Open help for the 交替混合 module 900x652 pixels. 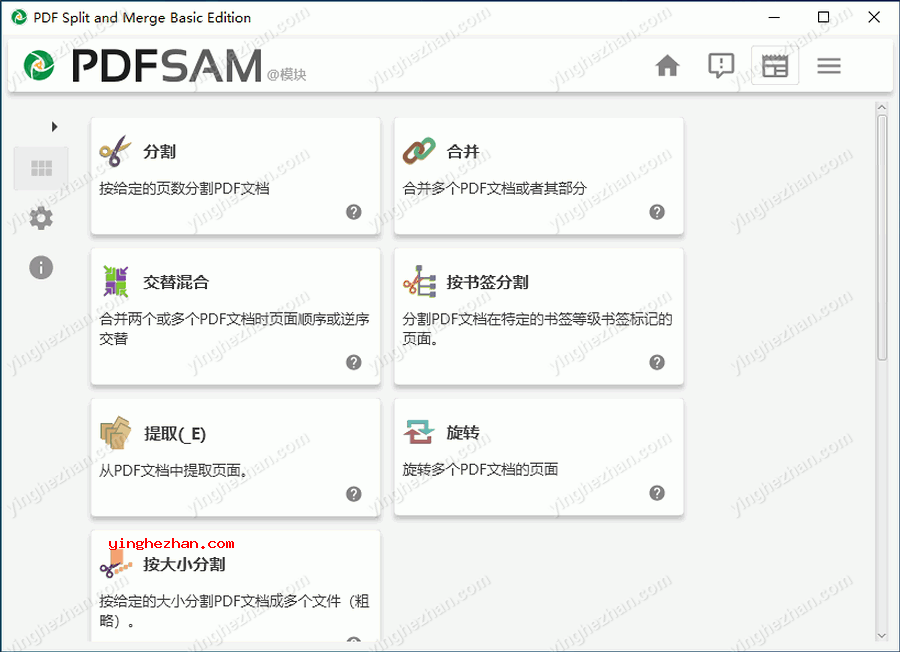pyautogui.click(x=354, y=363)
